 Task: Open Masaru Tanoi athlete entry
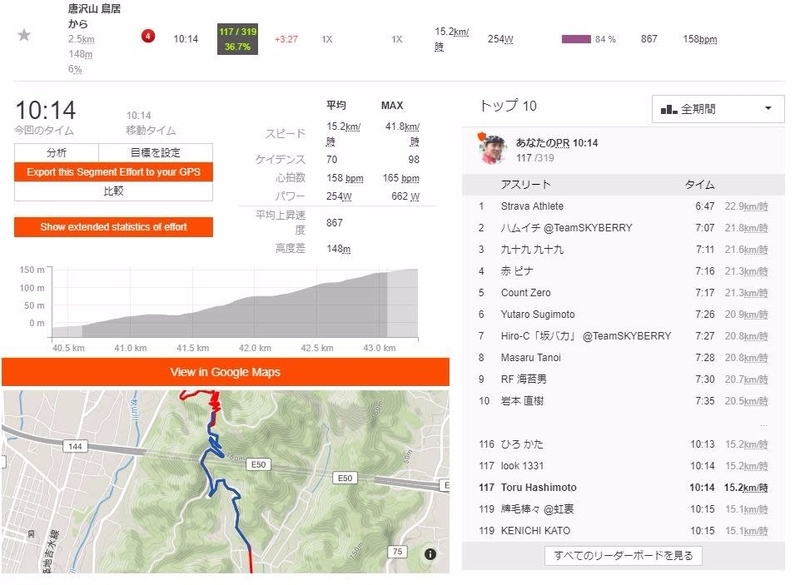point(531,358)
